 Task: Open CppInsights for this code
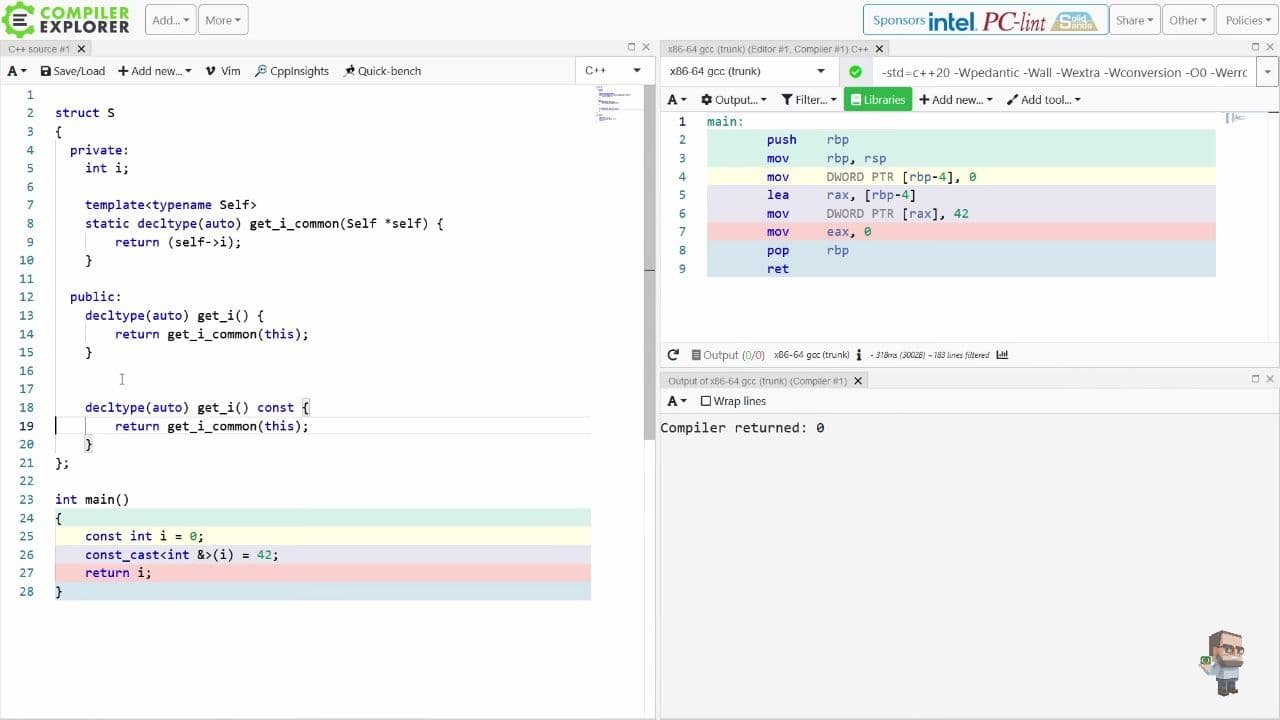click(292, 71)
